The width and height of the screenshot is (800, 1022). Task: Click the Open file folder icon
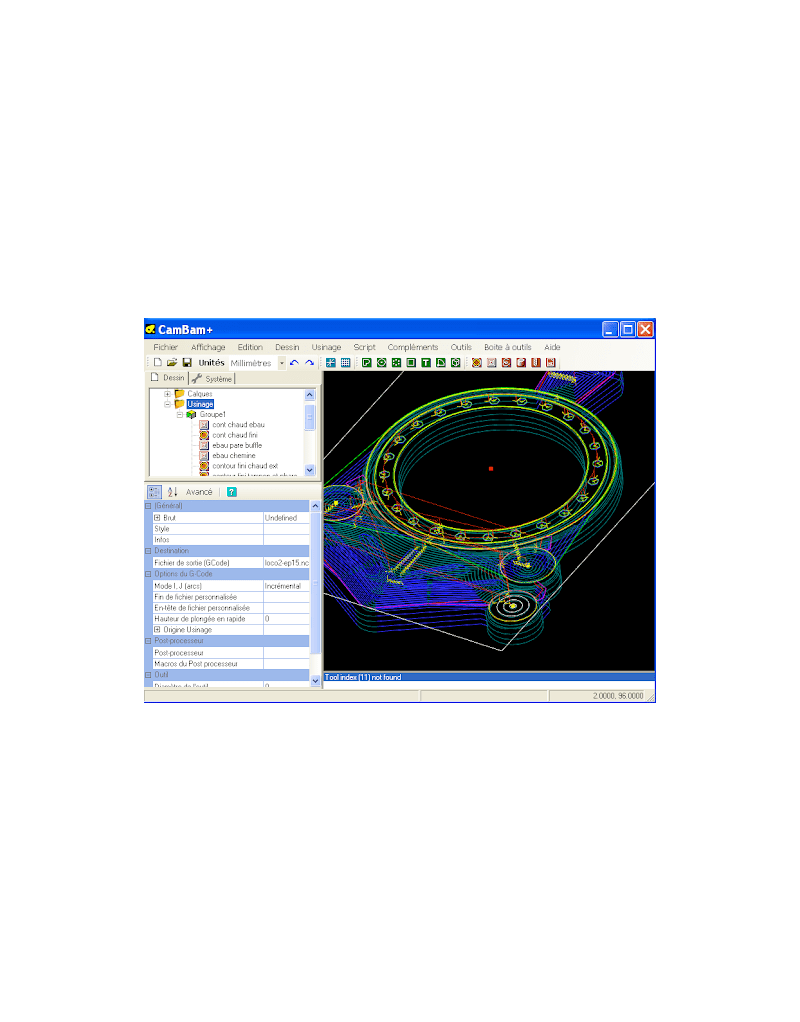click(171, 362)
